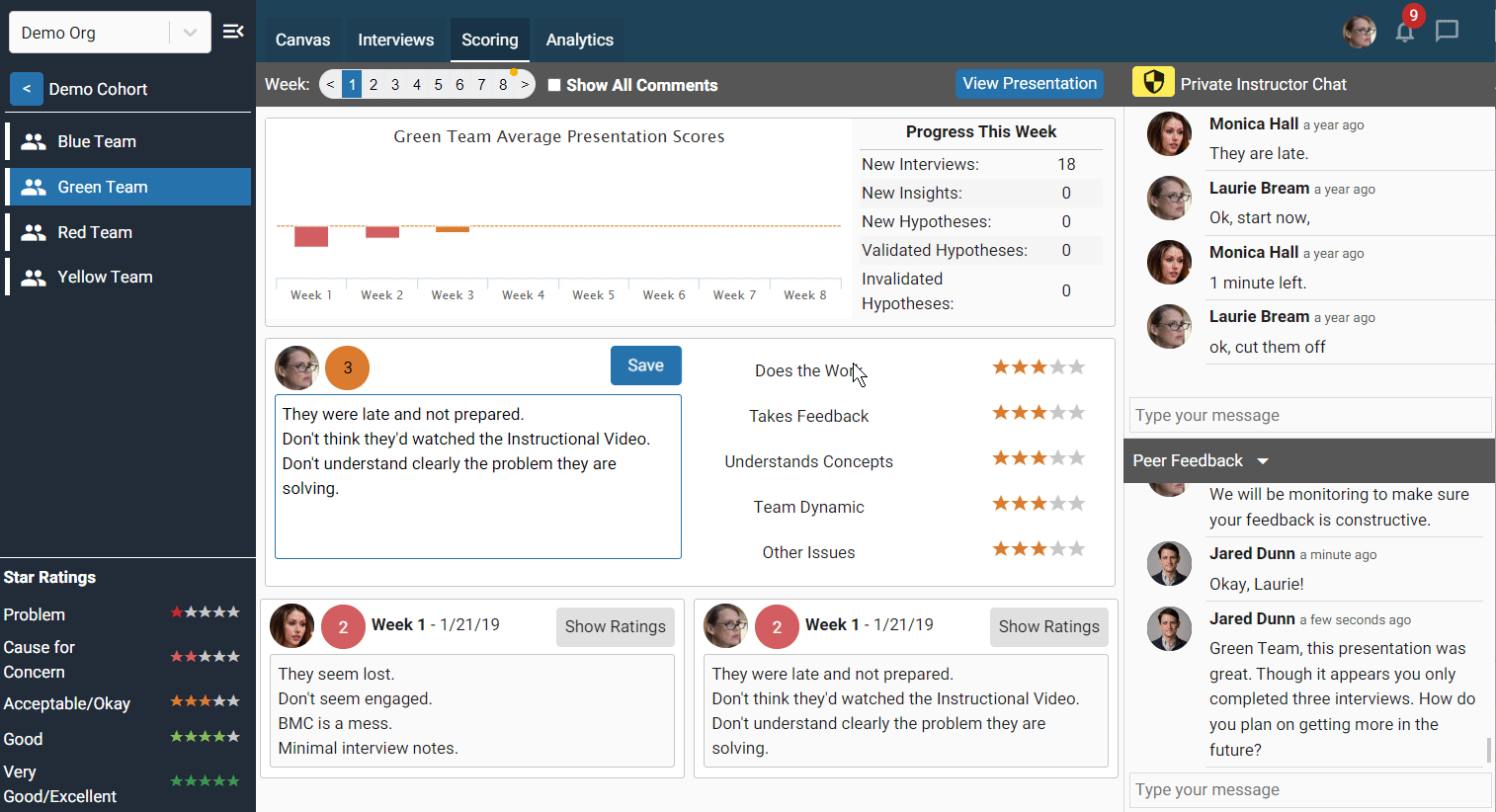The image size is (1496, 812).
Task: Click the Private Instructor Chat message field
Action: pyautogui.click(x=1309, y=415)
